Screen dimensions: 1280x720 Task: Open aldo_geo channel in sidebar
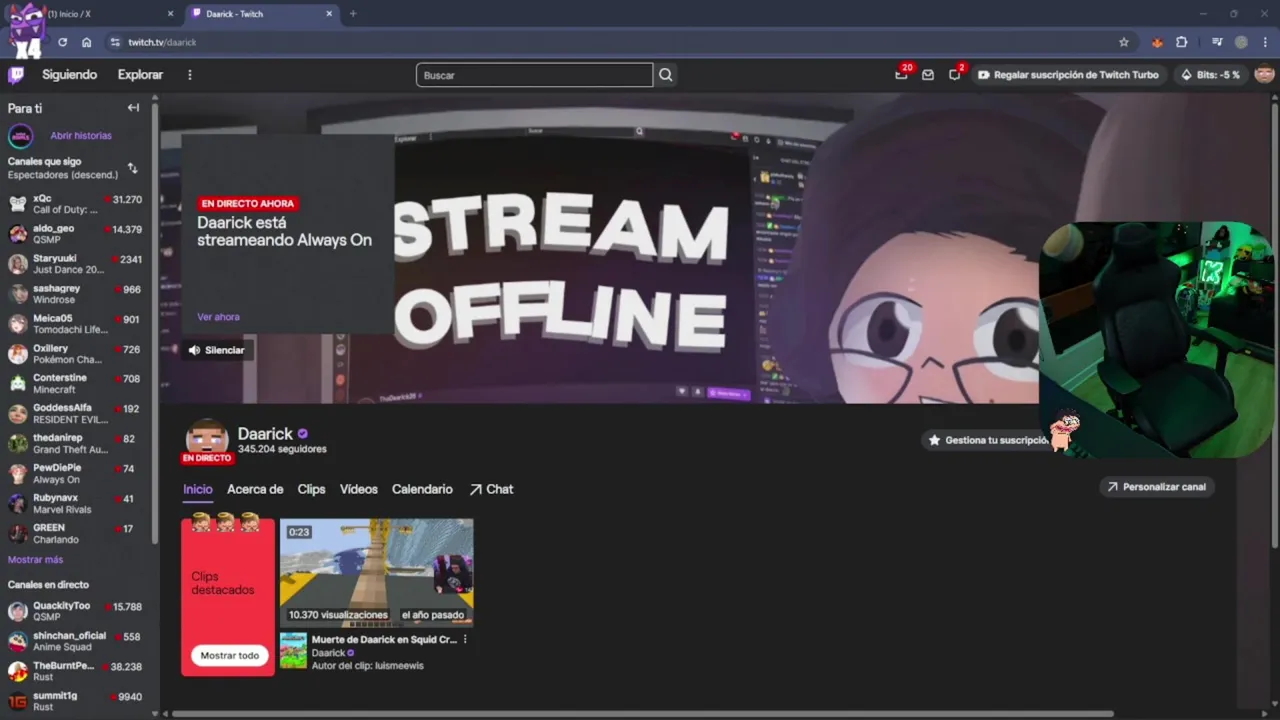(x=75, y=234)
